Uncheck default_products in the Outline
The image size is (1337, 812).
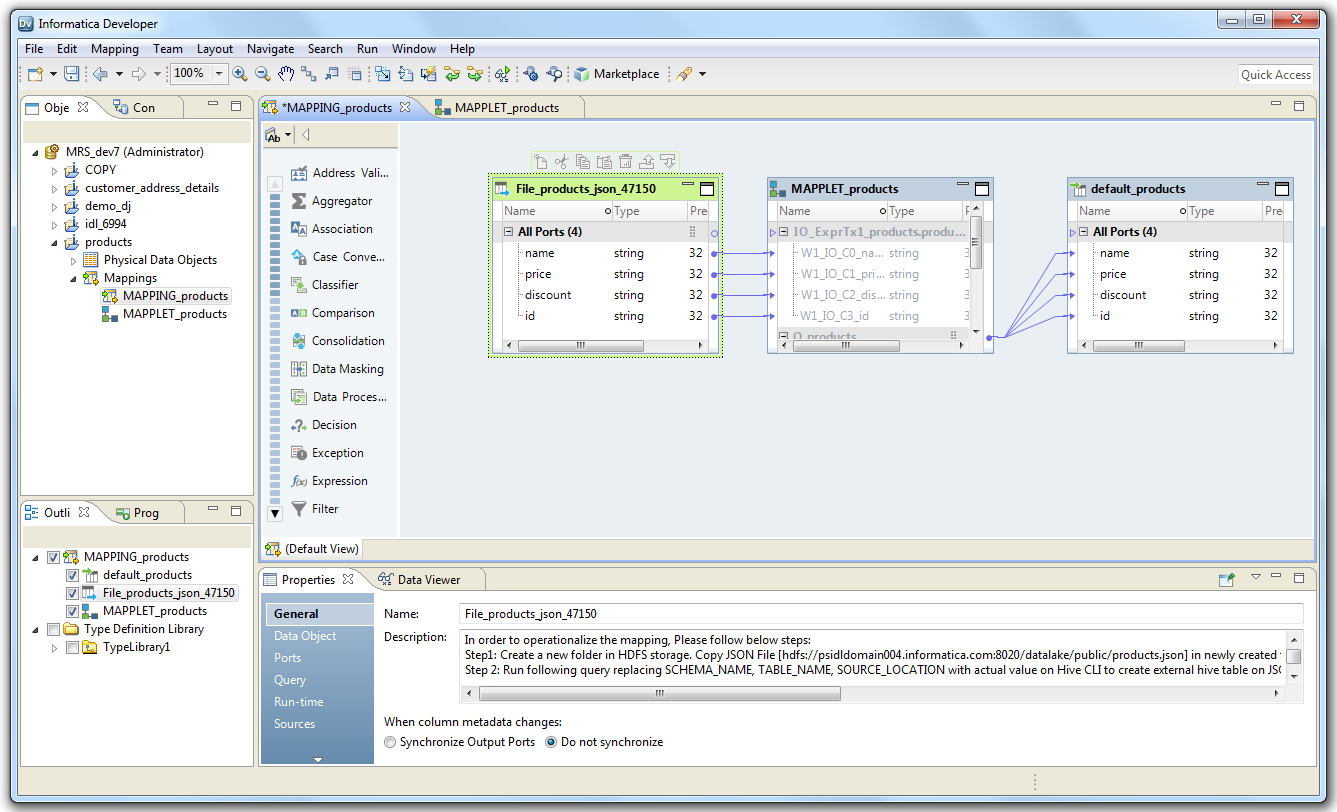click(x=72, y=576)
